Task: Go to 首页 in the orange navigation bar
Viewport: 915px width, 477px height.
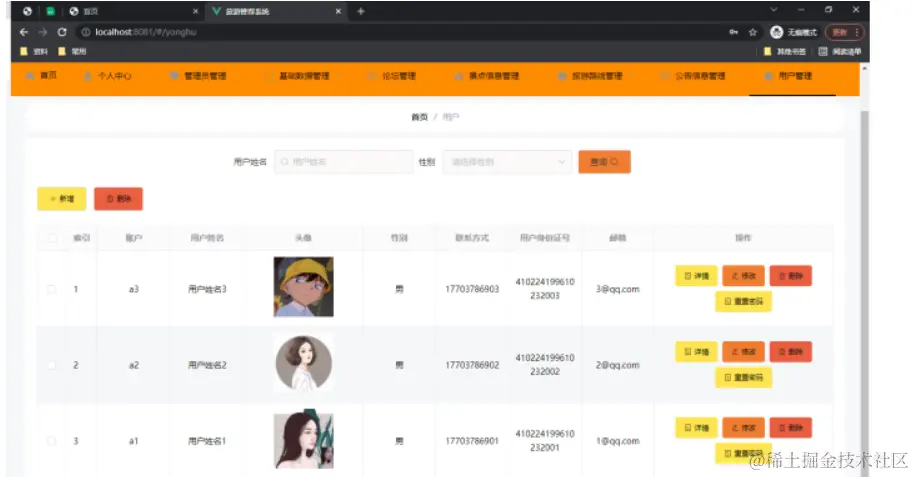Action: click(x=41, y=76)
